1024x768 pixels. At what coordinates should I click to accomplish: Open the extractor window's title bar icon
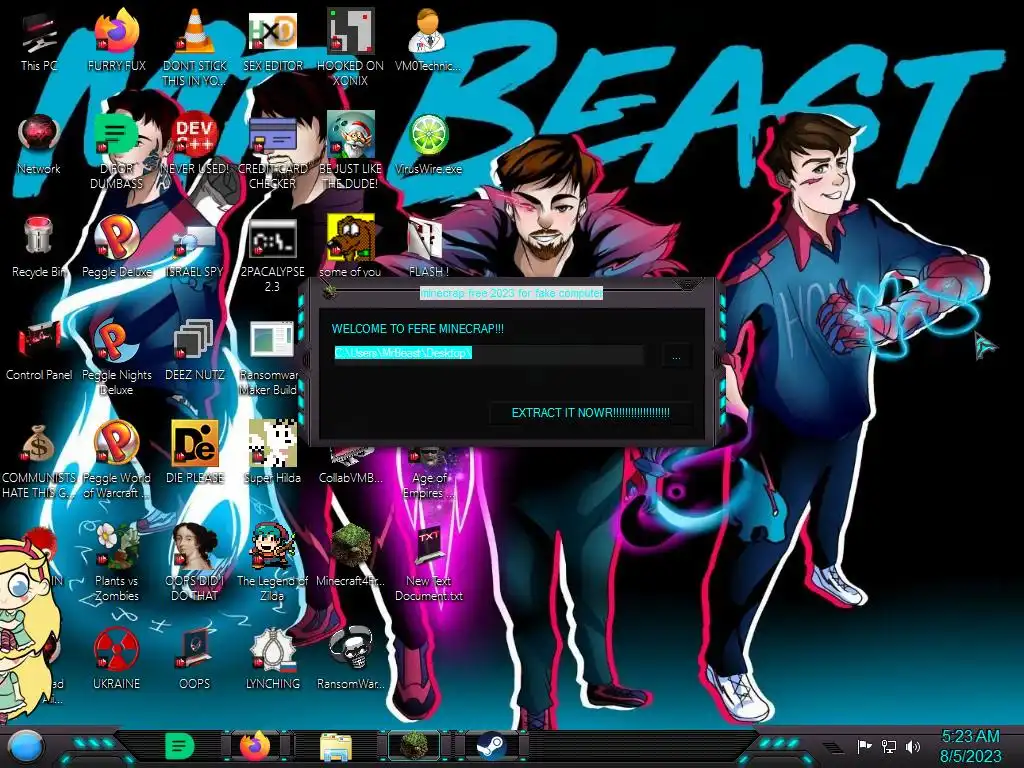[330, 291]
